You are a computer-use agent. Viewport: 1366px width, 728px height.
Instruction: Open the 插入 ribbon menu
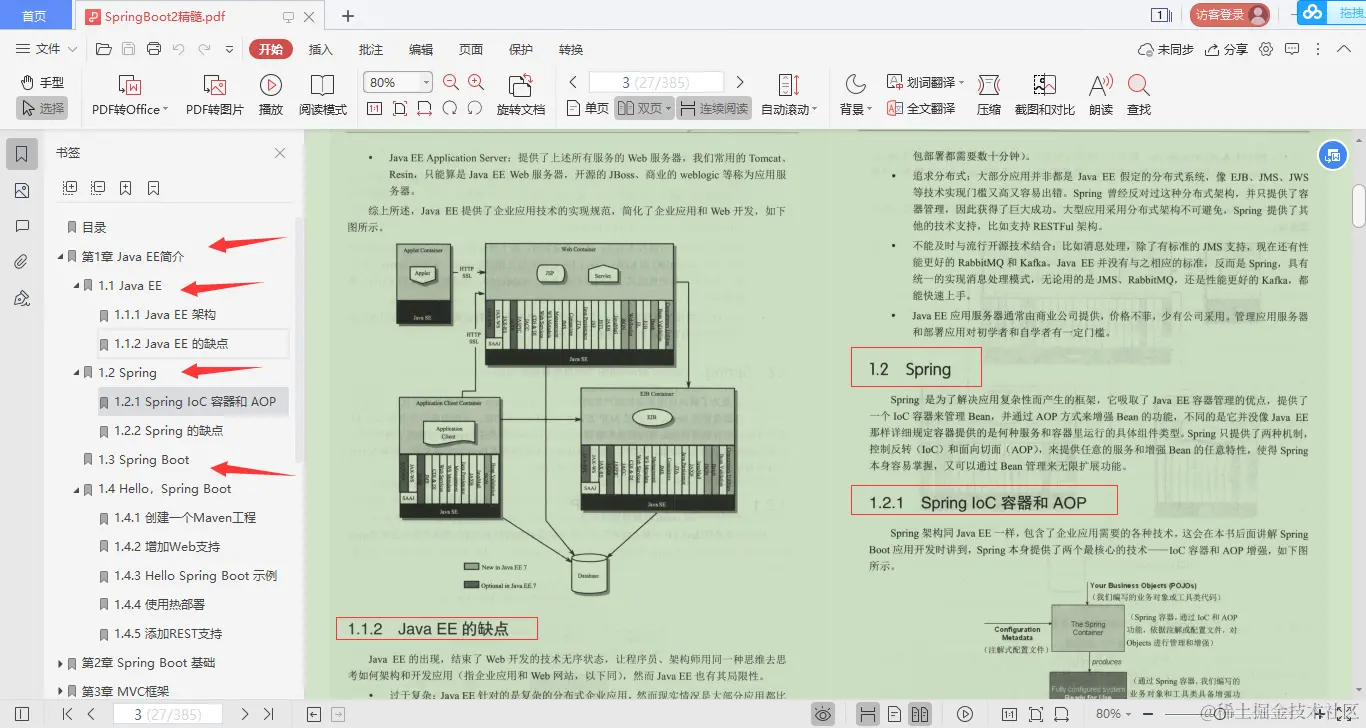click(321, 48)
